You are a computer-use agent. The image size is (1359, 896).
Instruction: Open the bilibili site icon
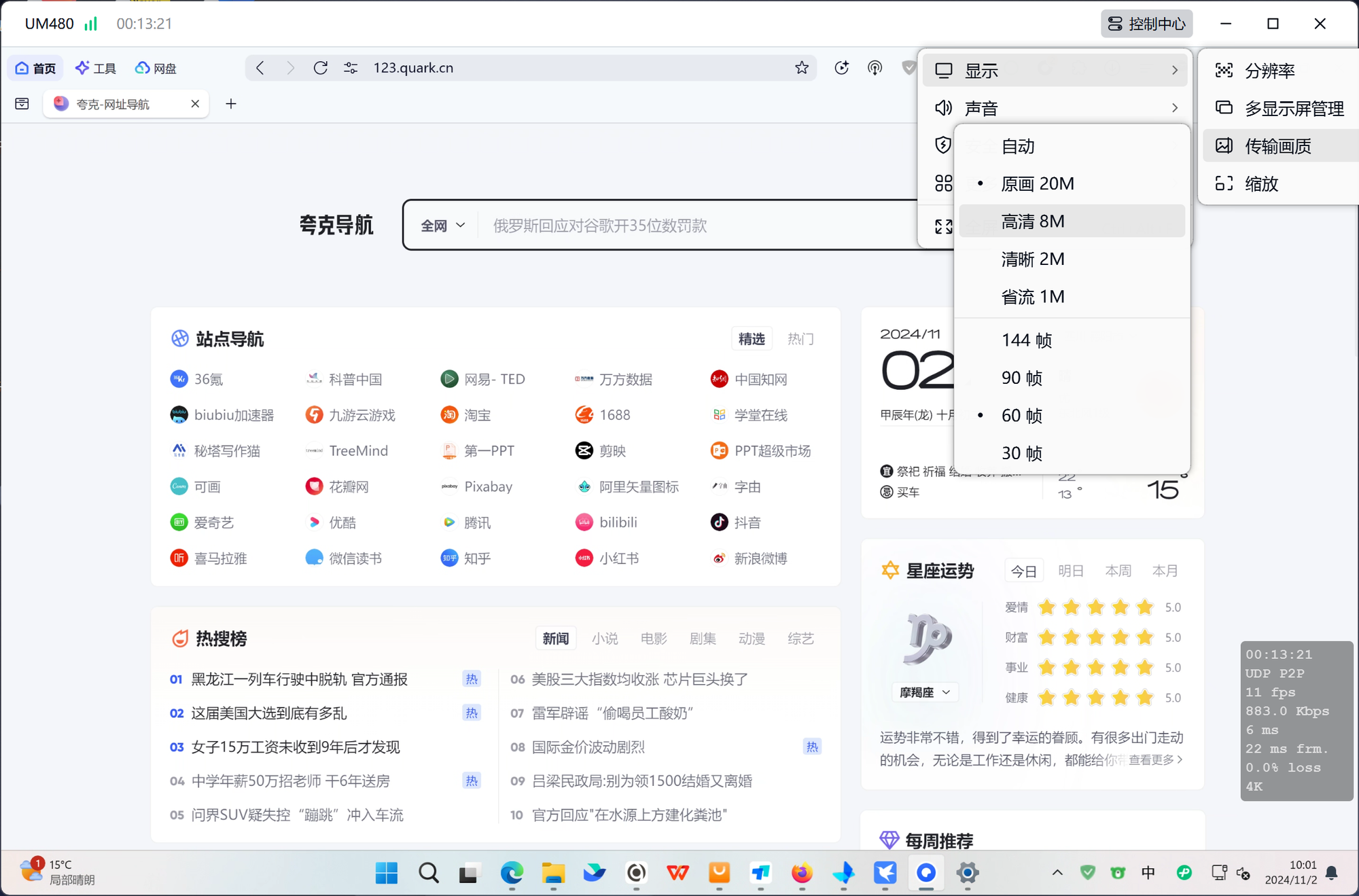584,522
